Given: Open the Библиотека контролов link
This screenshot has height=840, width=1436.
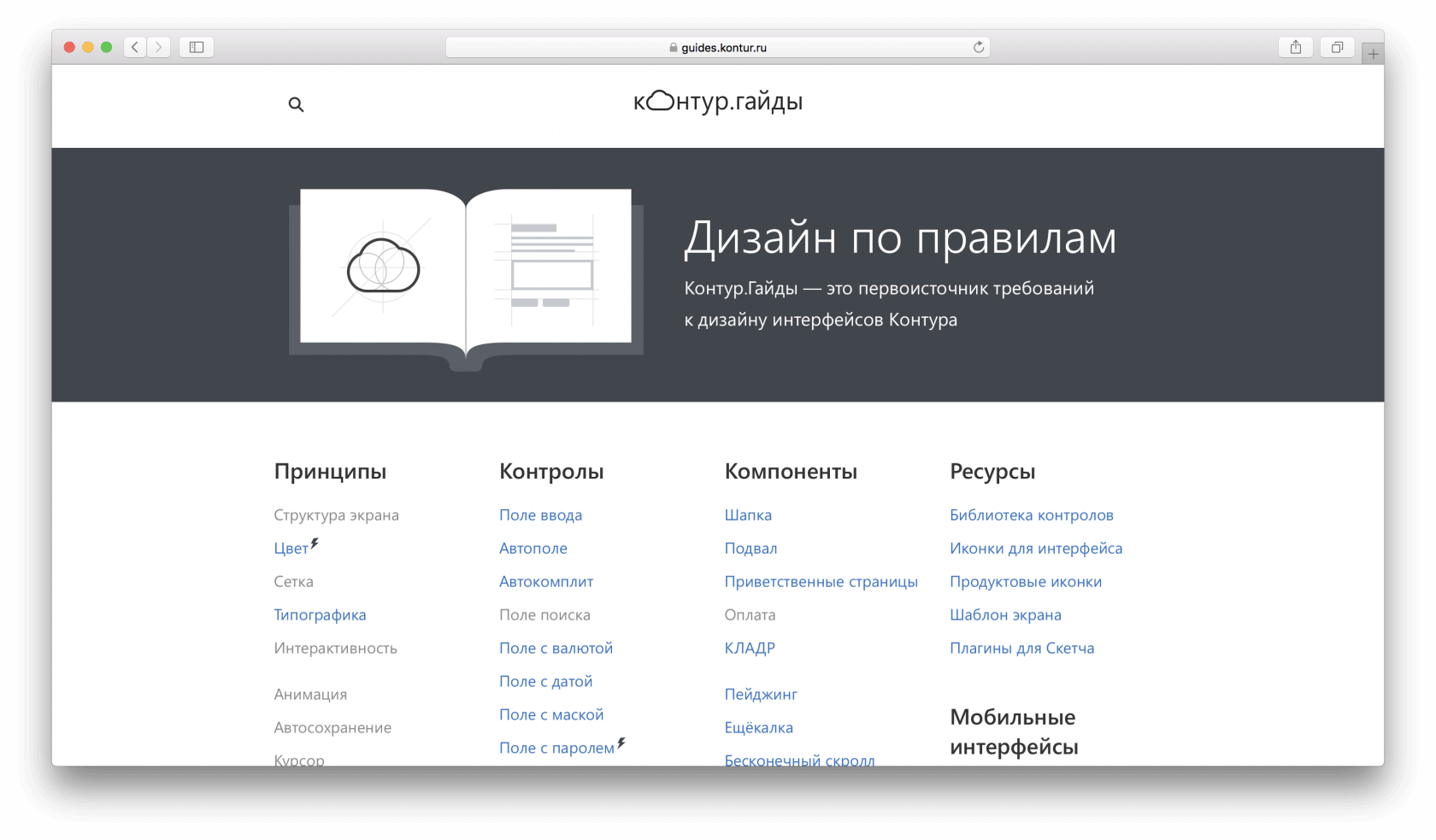Looking at the screenshot, I should (x=1032, y=515).
